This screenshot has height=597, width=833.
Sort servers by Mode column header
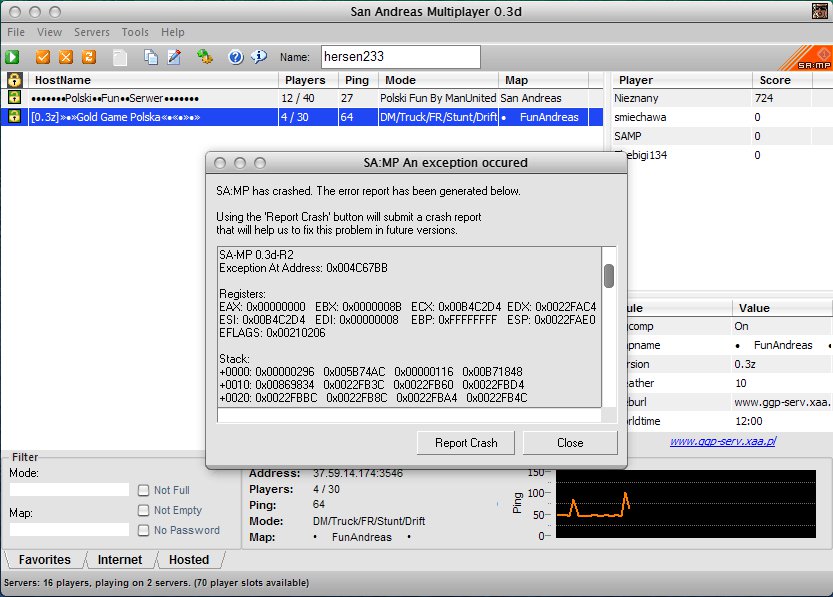pyautogui.click(x=438, y=80)
